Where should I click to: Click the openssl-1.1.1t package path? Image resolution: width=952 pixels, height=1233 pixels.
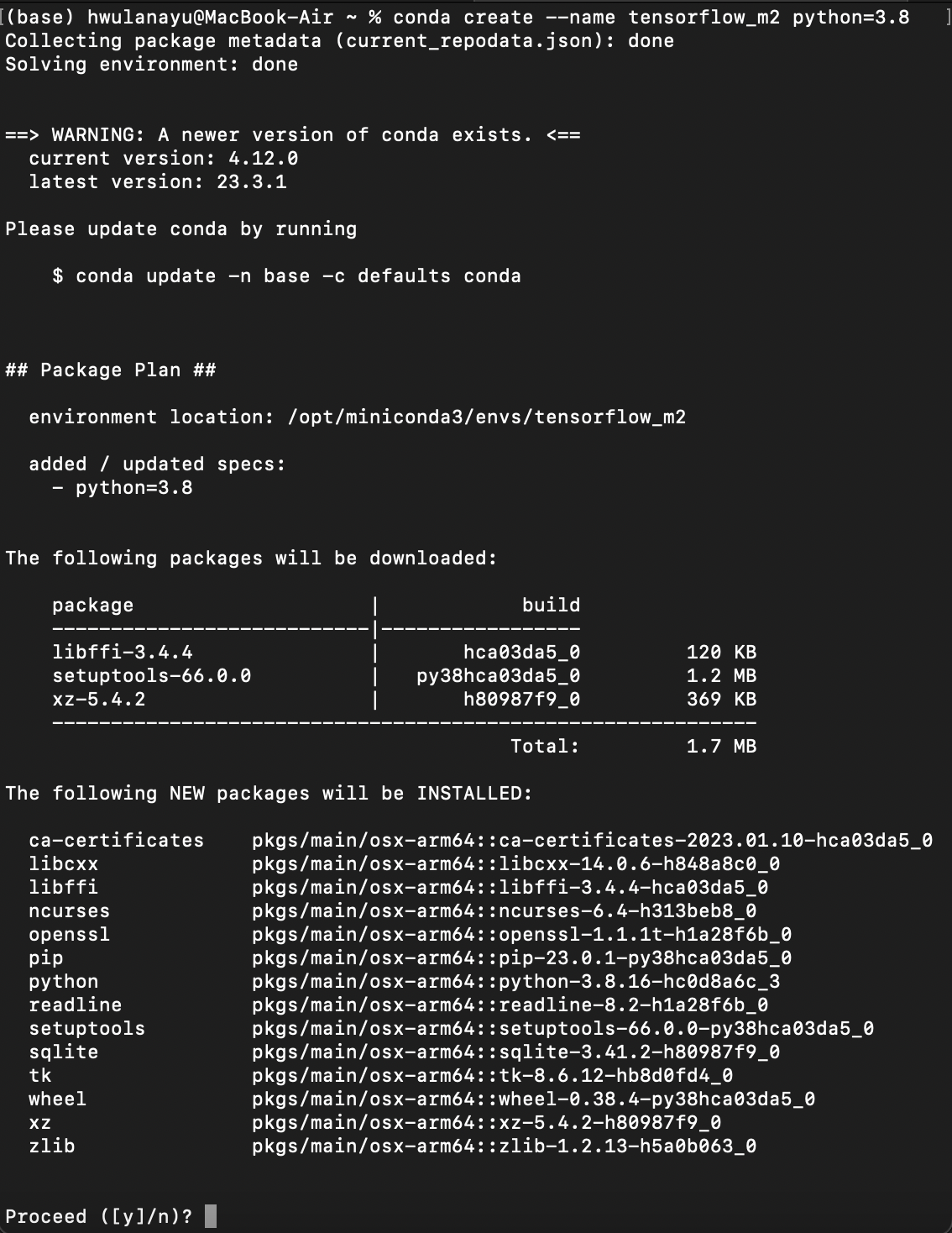(x=521, y=934)
